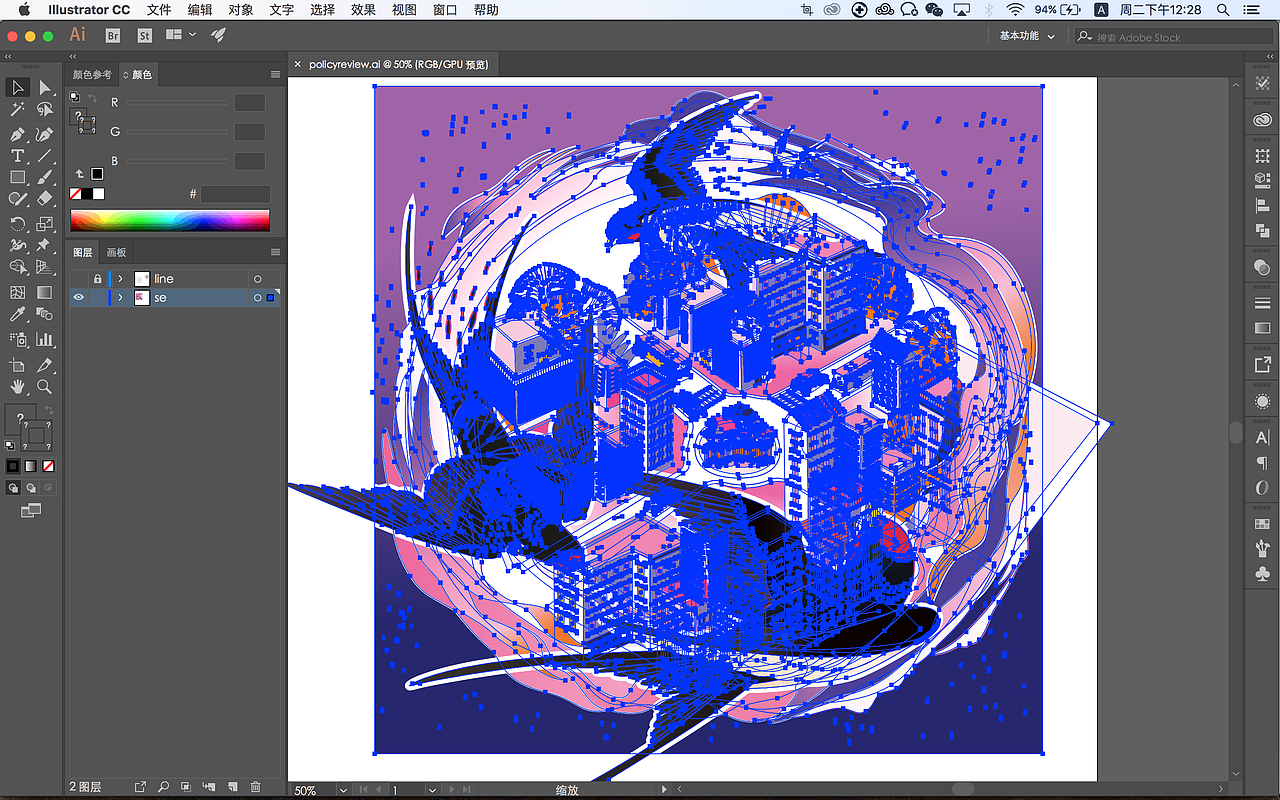This screenshot has height=800, width=1280.
Task: Open the Adobe Stock (St) launcher
Action: click(144, 35)
